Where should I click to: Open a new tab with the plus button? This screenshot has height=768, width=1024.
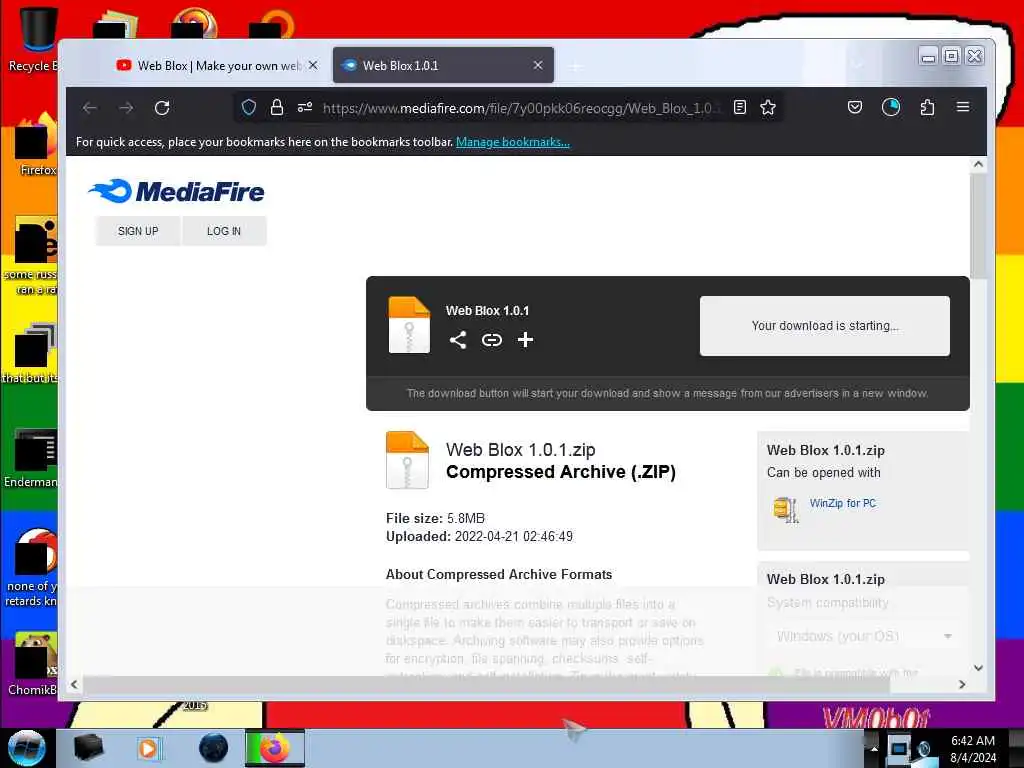575,66
